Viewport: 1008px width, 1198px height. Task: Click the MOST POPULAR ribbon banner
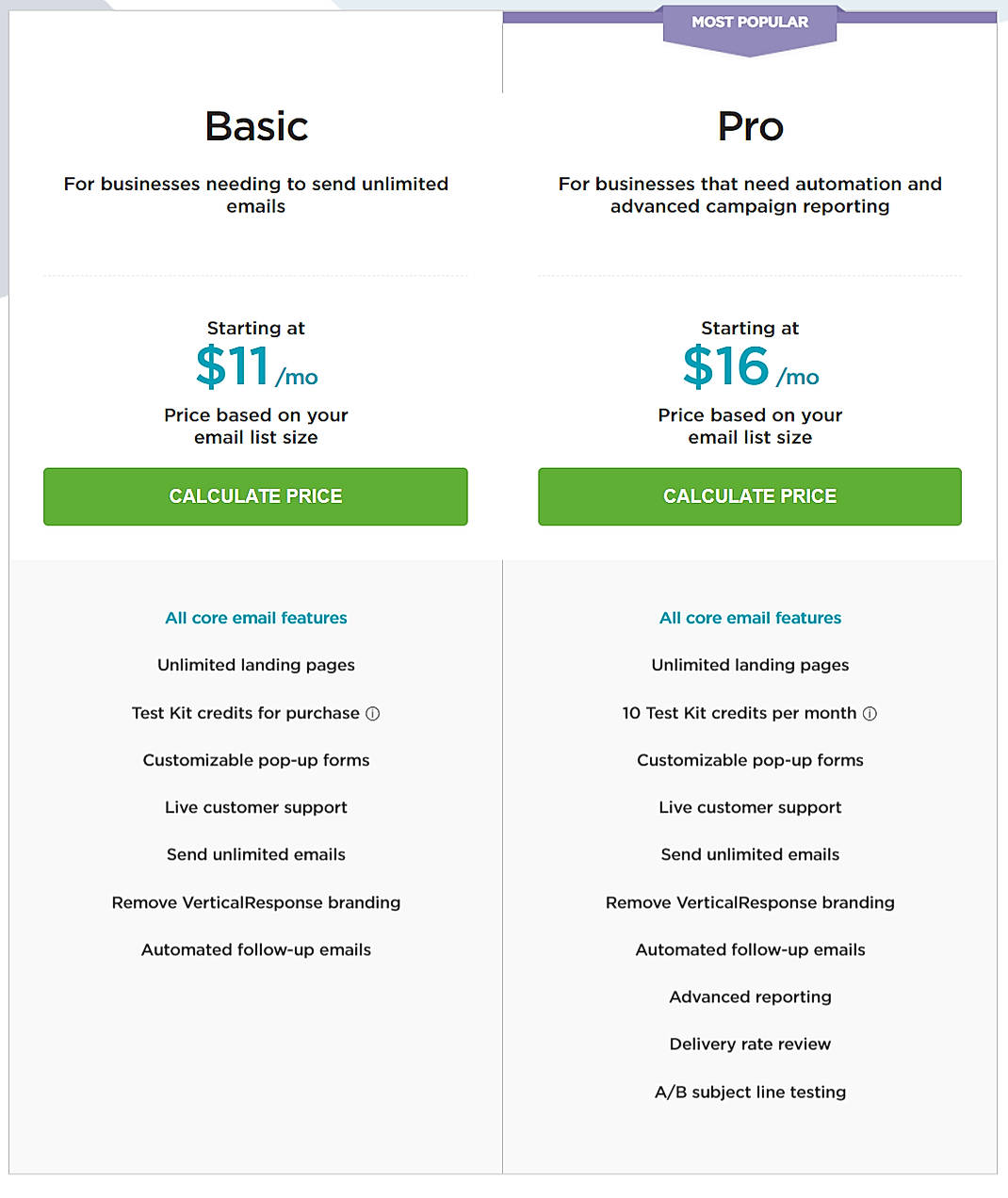pos(749,22)
